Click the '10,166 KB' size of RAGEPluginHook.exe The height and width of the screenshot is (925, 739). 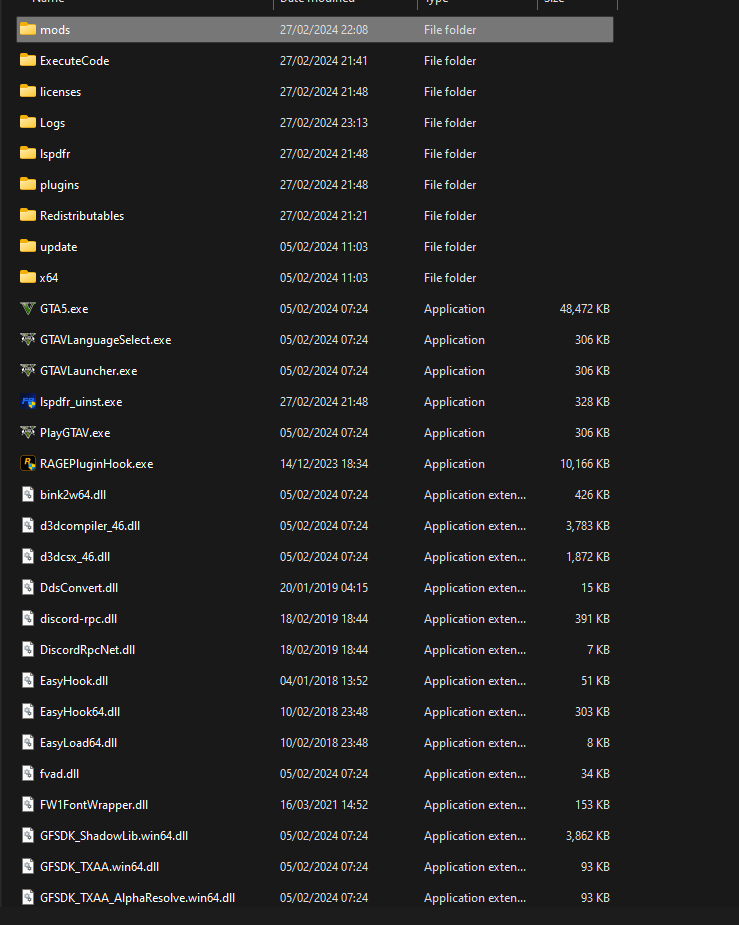tap(584, 464)
